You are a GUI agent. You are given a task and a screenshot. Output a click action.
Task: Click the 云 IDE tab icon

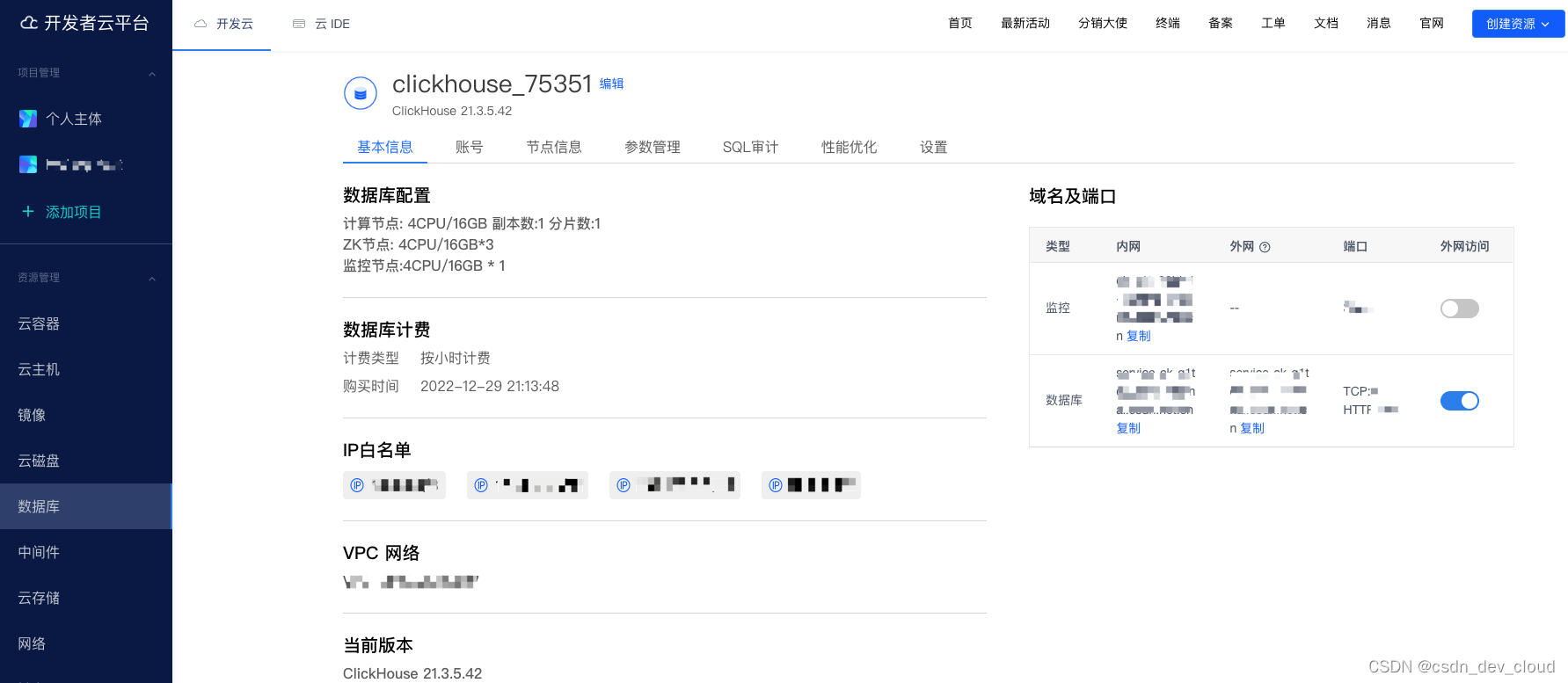(x=299, y=24)
